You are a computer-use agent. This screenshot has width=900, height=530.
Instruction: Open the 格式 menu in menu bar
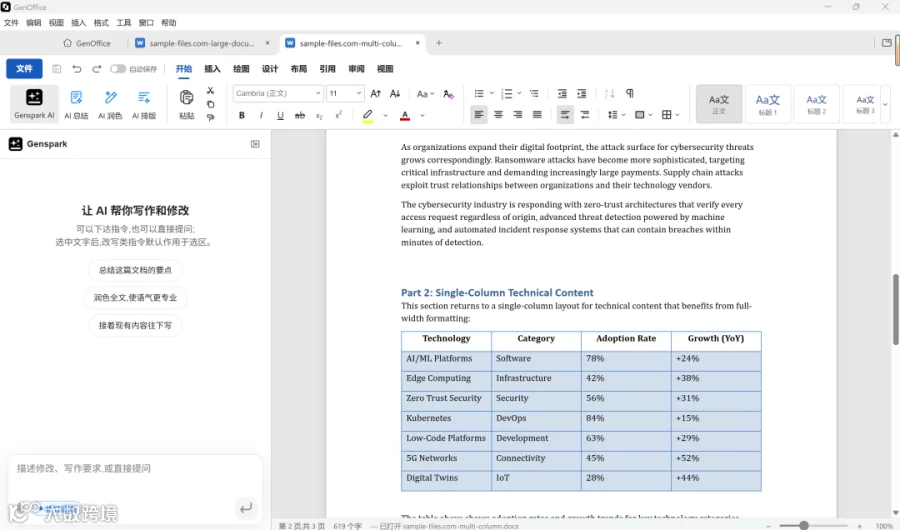click(x=101, y=23)
